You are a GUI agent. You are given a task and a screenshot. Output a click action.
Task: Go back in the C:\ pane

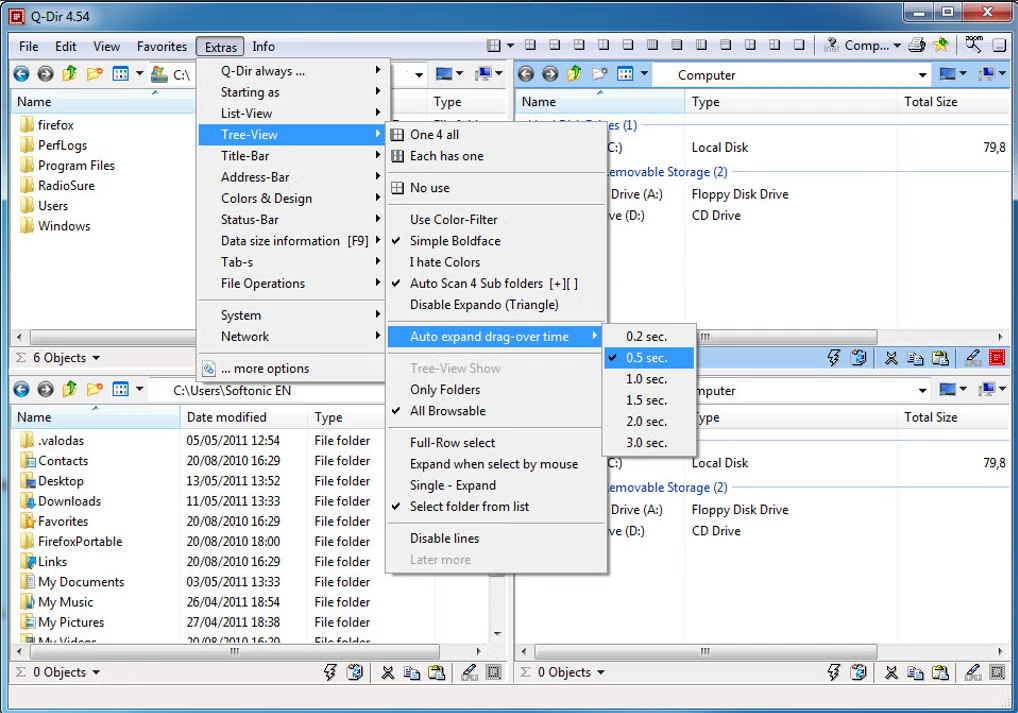[x=21, y=74]
